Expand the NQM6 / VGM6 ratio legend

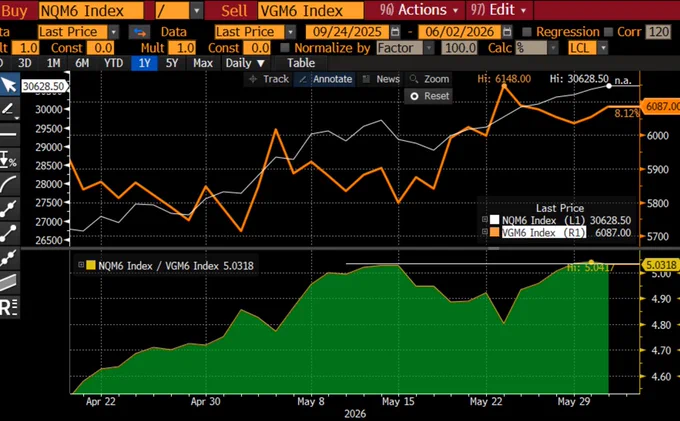[81, 264]
